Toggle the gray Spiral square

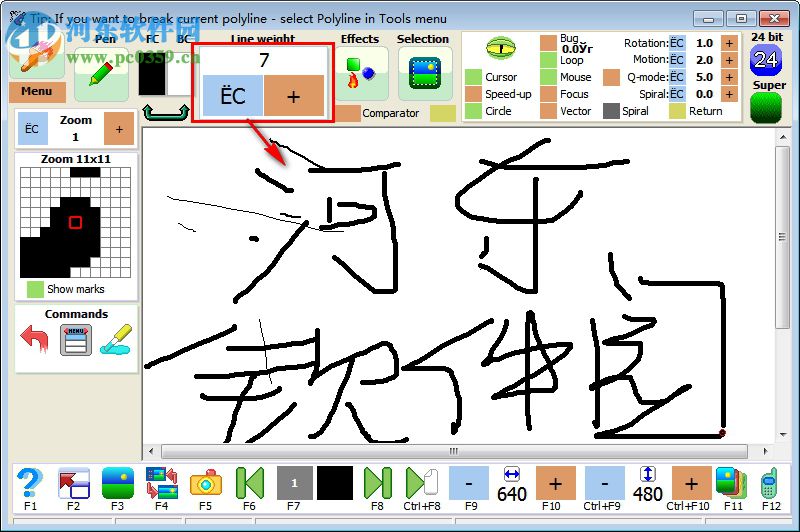pyautogui.click(x=611, y=111)
